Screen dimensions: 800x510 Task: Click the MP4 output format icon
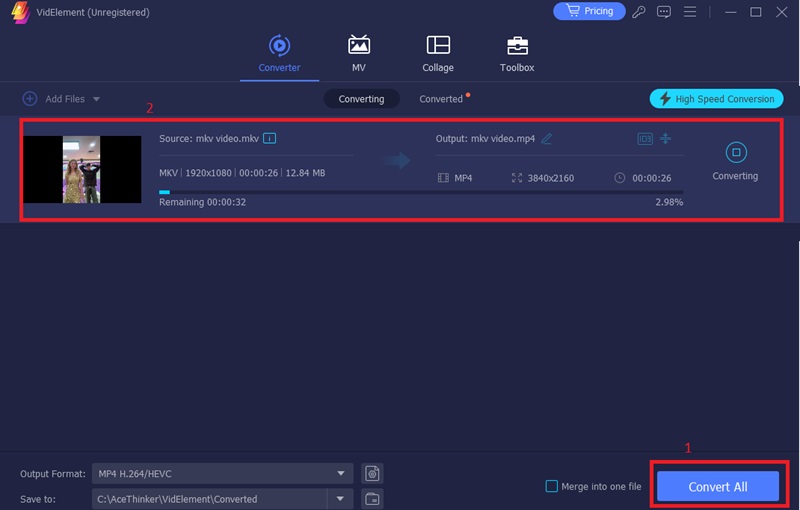coord(443,178)
